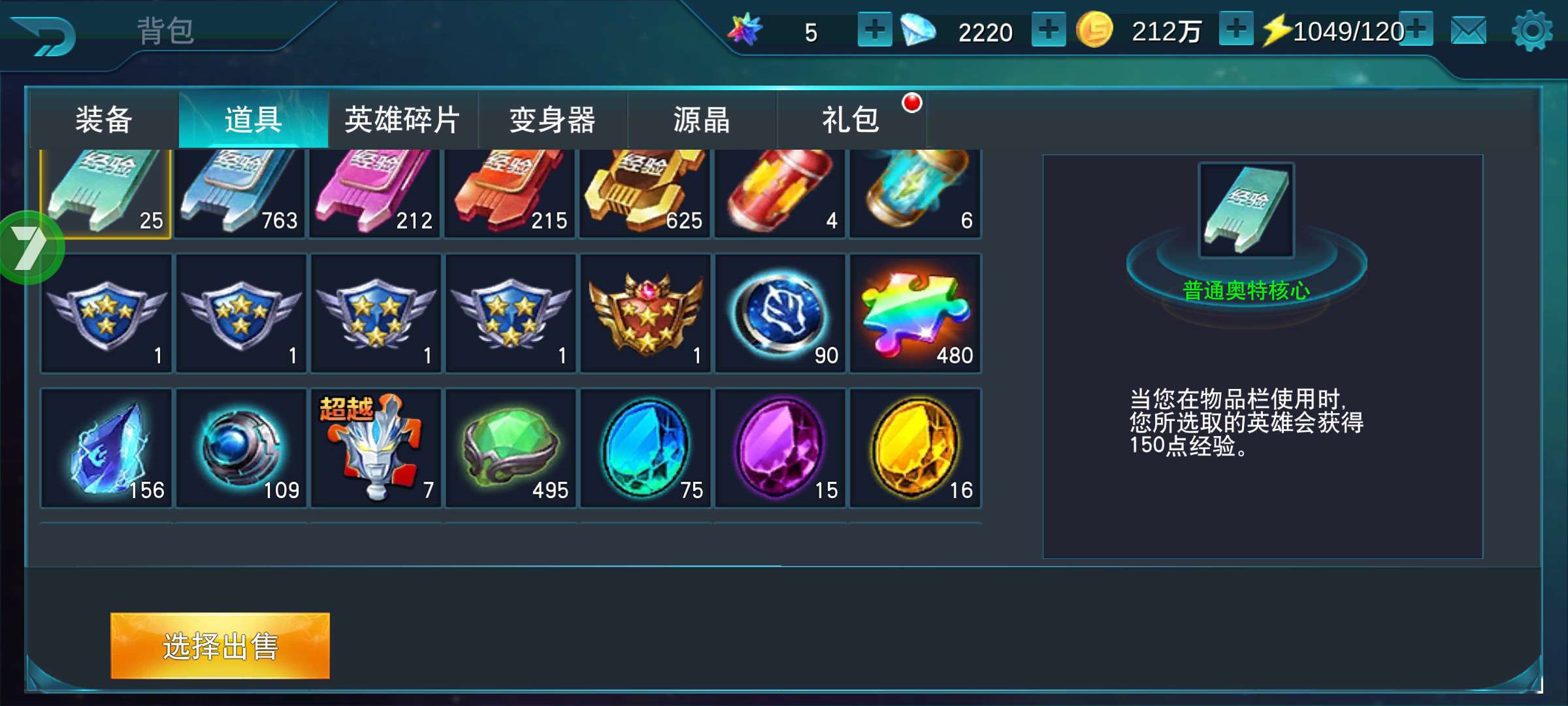Add star currency with plus button

875,30
